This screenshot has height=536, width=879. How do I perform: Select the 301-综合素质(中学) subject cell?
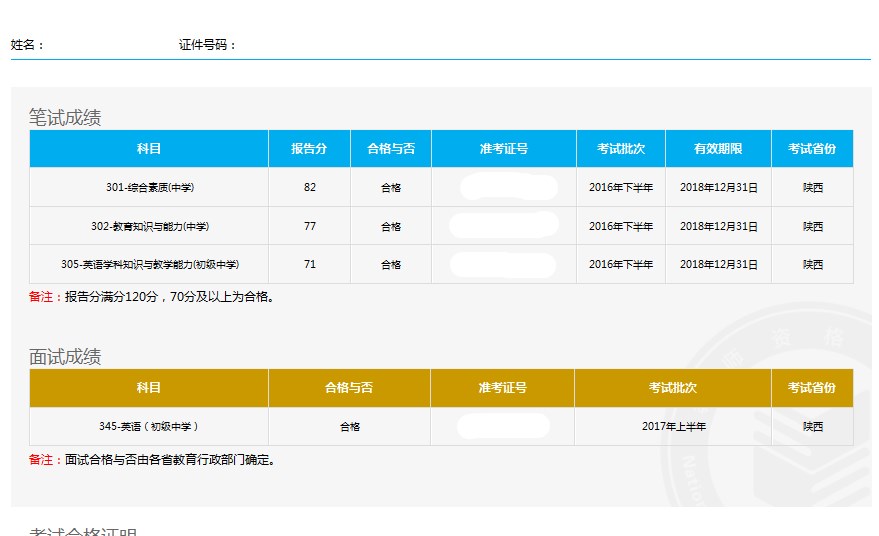(150, 187)
